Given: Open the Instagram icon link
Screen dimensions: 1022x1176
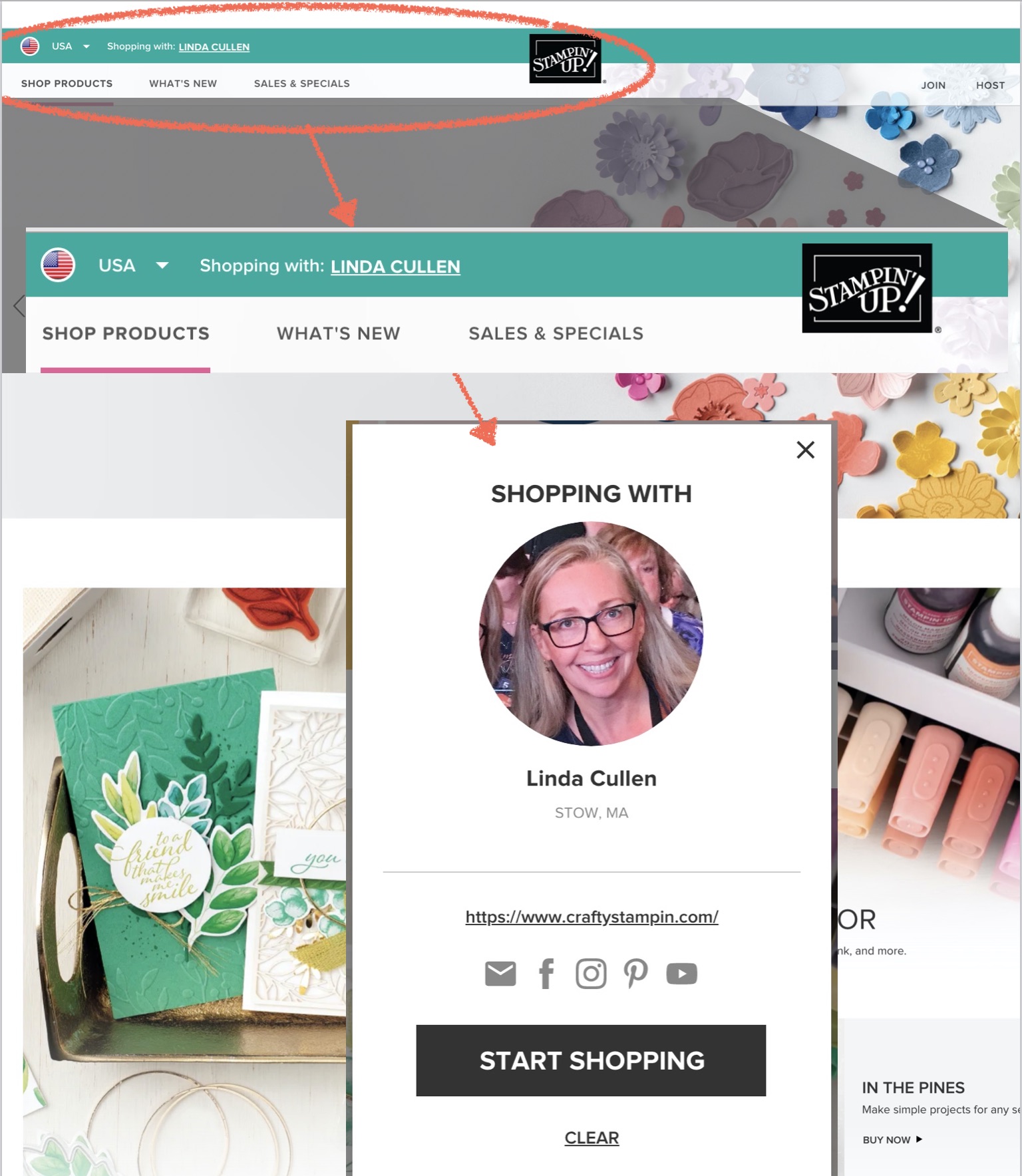Looking at the screenshot, I should [591, 974].
